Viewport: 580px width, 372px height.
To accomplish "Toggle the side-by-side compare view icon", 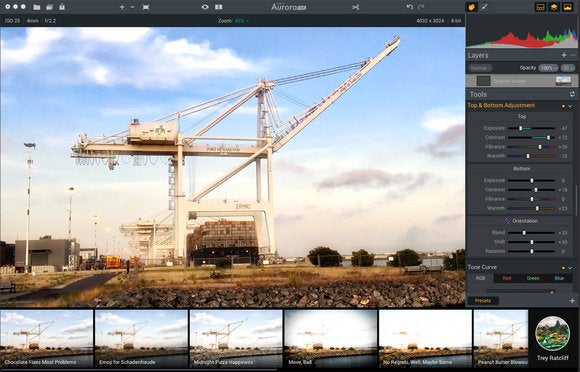I will pos(219,7).
